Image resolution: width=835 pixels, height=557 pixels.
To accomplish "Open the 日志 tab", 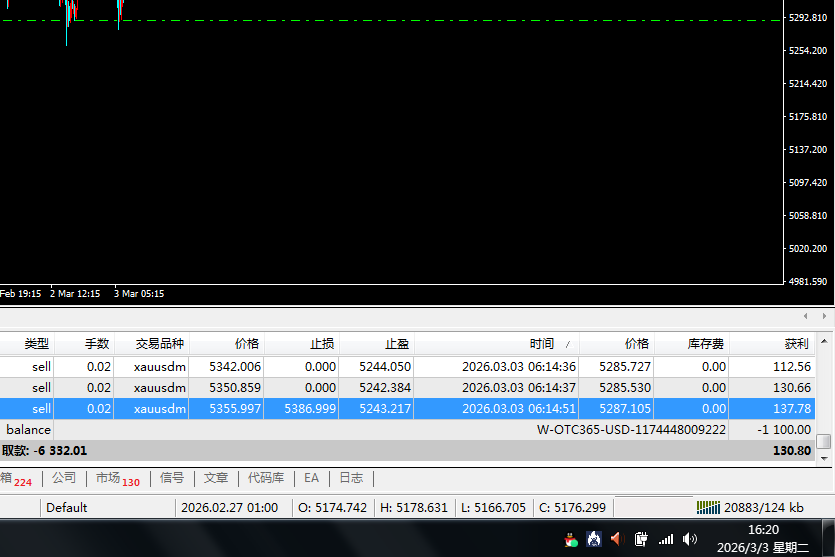I will pos(350,478).
